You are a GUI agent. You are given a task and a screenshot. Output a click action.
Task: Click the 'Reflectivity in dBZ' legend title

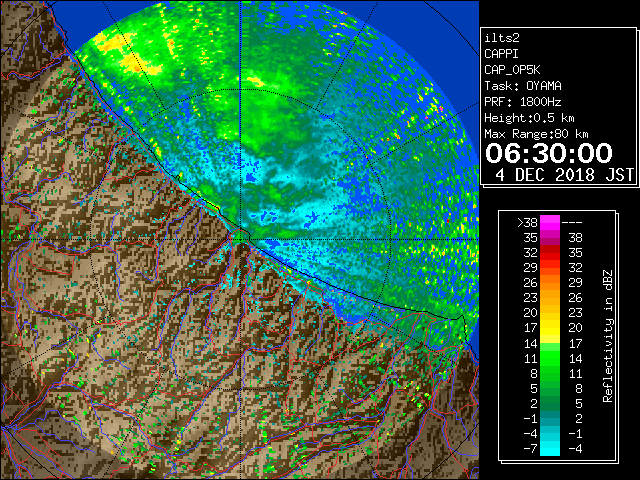pos(608,336)
